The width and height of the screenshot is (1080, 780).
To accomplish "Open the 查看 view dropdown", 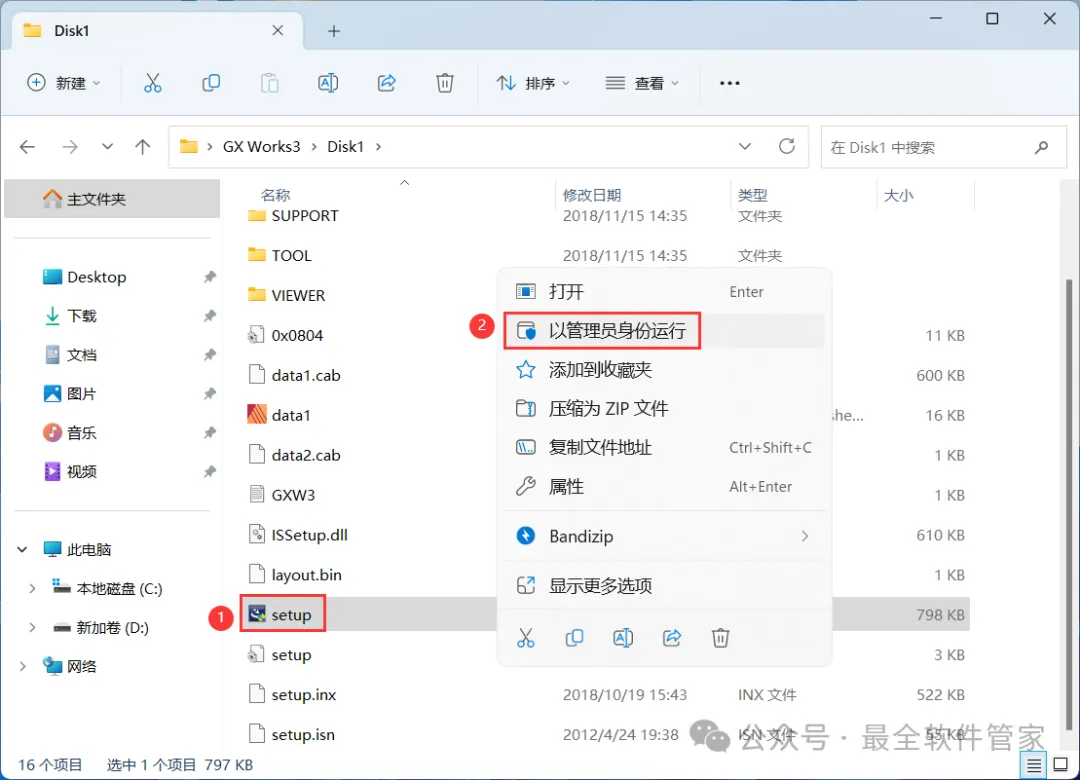I will tap(642, 83).
